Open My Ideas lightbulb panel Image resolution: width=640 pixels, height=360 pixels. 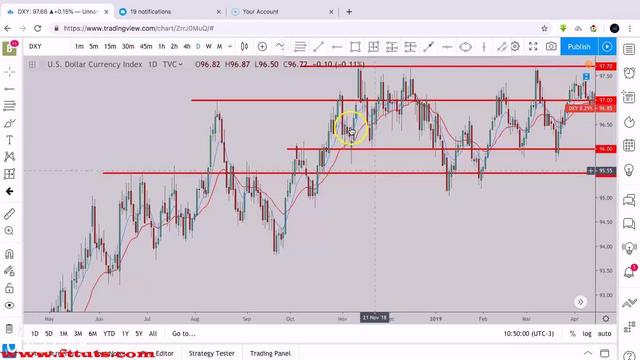click(x=629, y=169)
